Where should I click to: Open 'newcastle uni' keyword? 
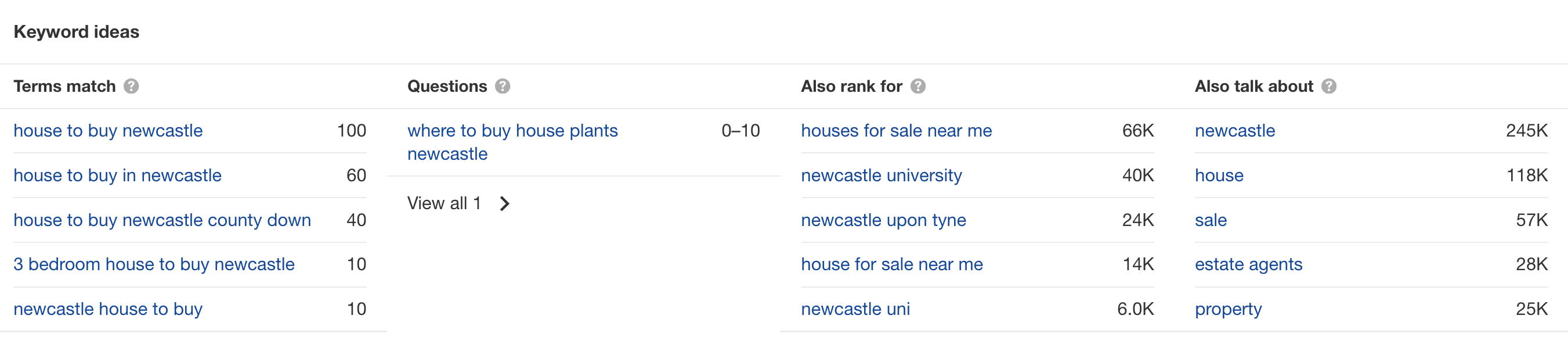tap(855, 309)
